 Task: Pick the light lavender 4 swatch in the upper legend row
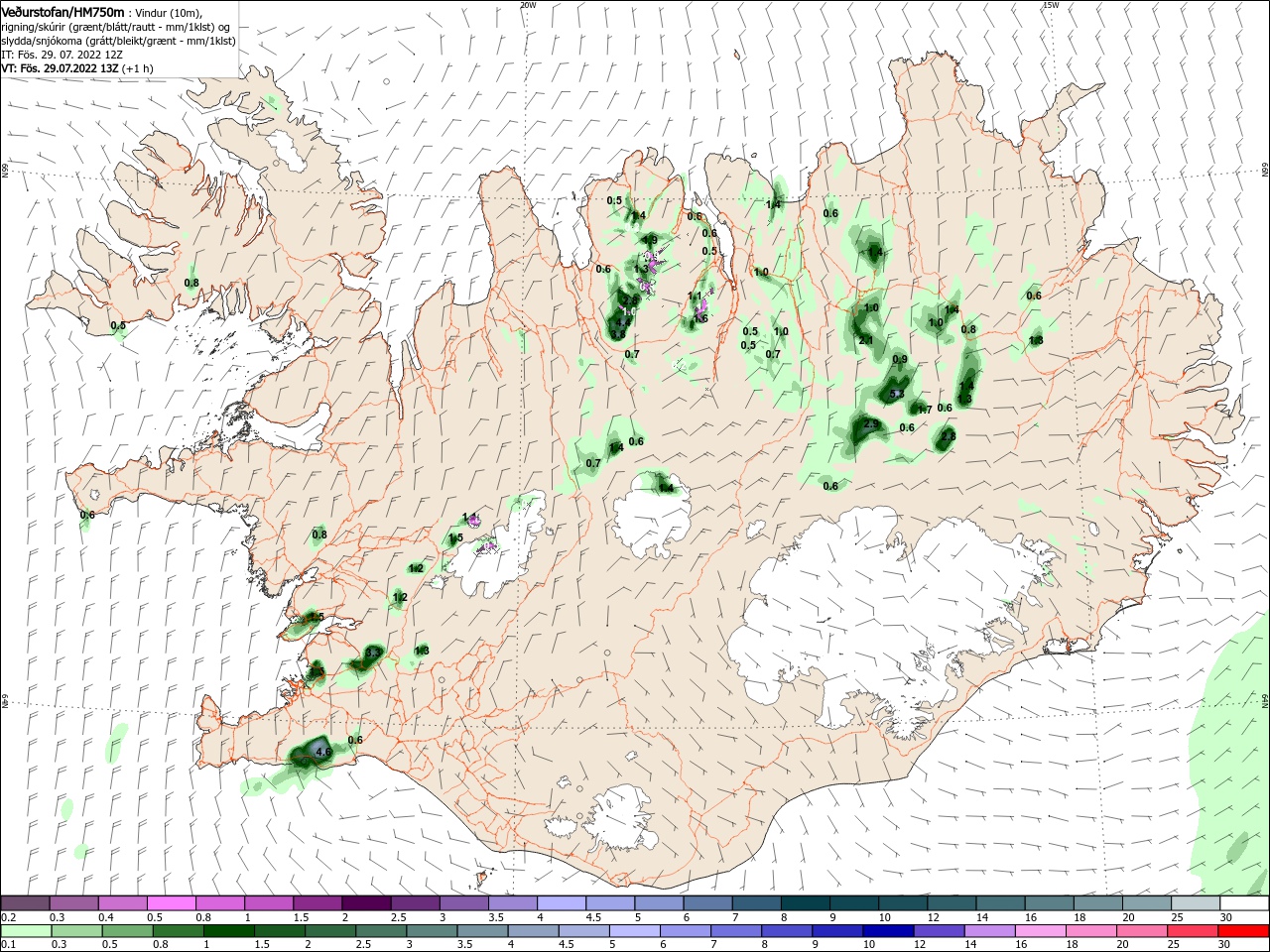point(562,903)
